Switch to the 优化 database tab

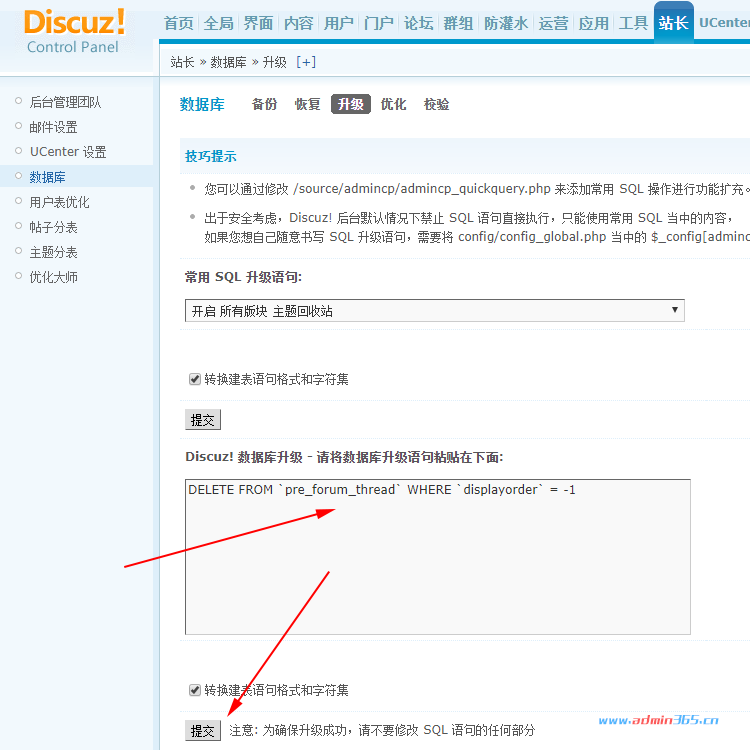tap(393, 104)
